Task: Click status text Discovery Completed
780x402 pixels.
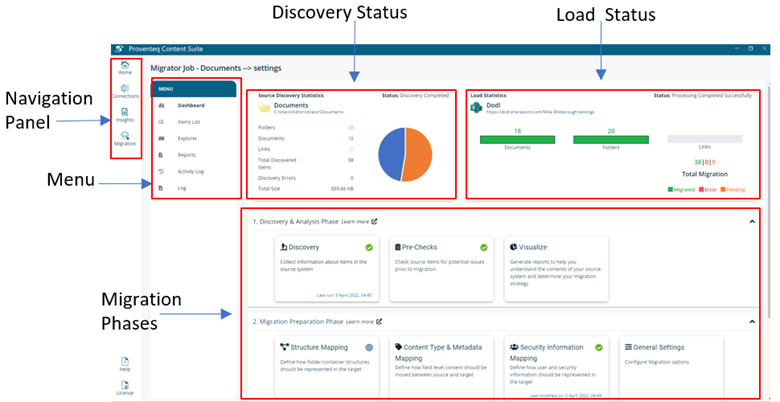Action: click(424, 95)
